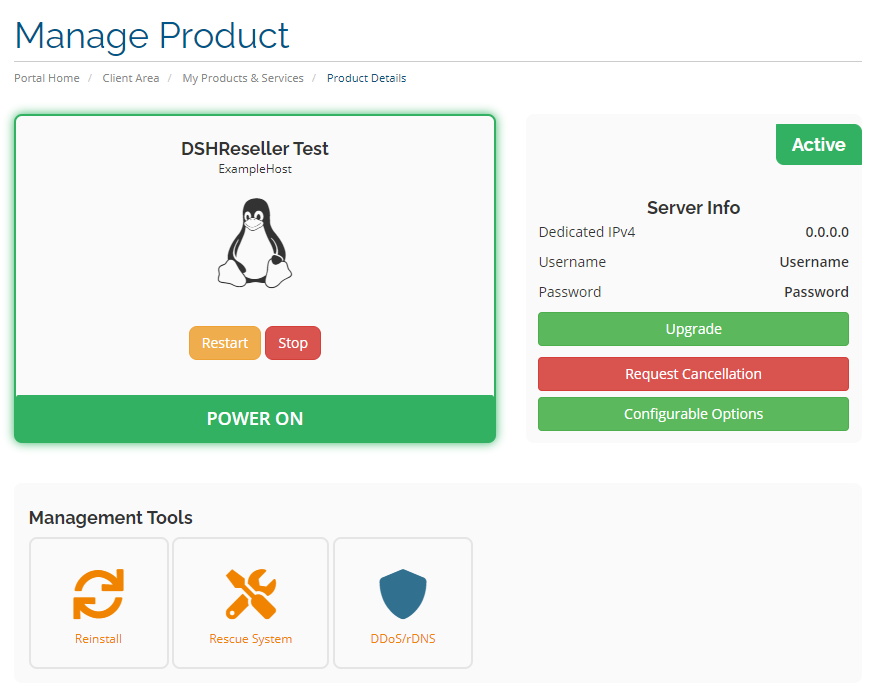Image resolution: width=871 pixels, height=697 pixels.
Task: Navigate to Client Area breadcrumb
Action: tap(130, 78)
